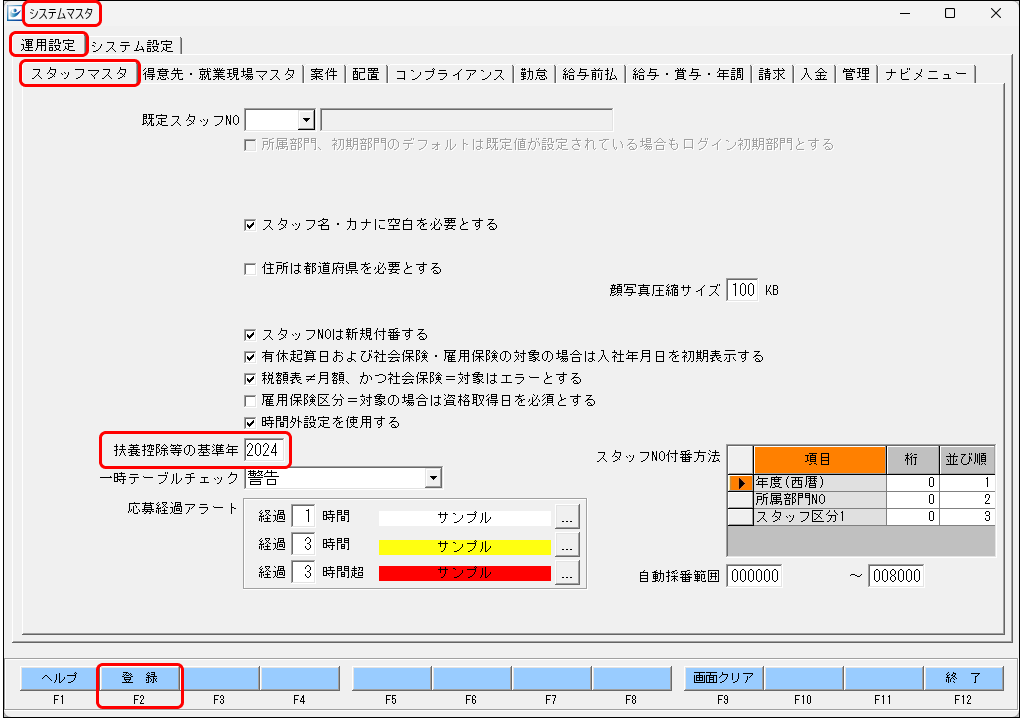Click the 画面クリア F9 button
This screenshot has height=718, width=1024.
point(724,678)
